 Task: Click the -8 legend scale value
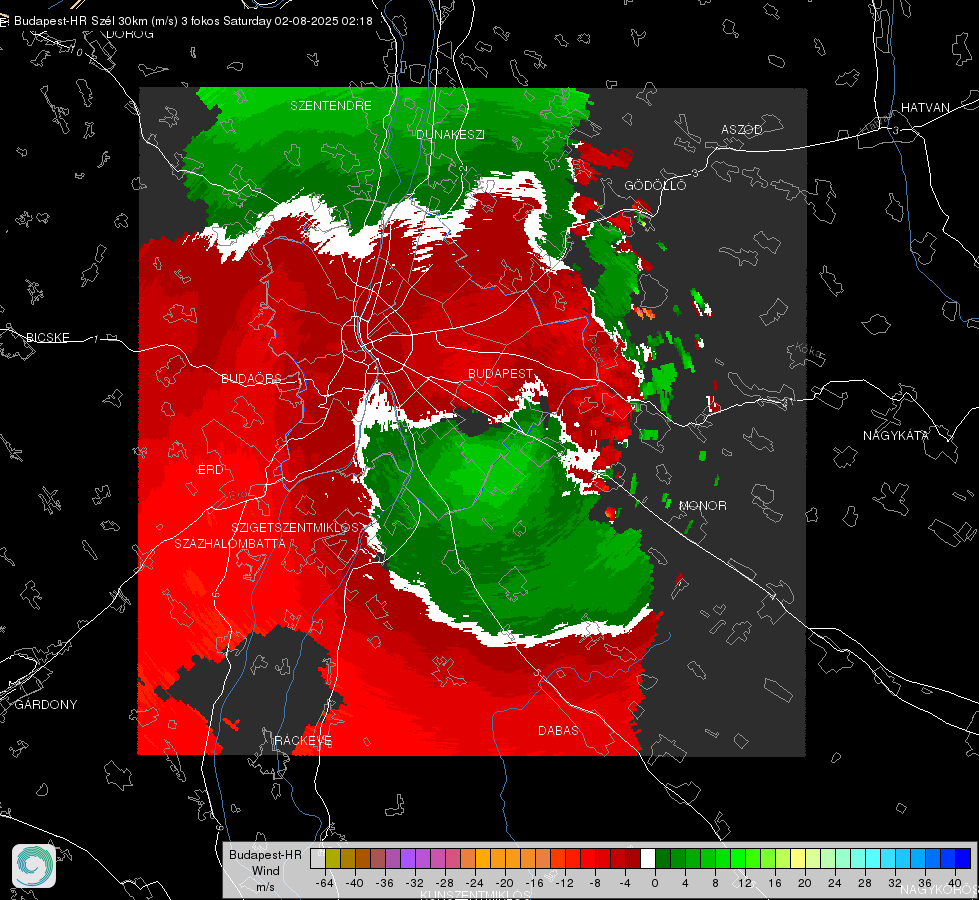point(594,883)
